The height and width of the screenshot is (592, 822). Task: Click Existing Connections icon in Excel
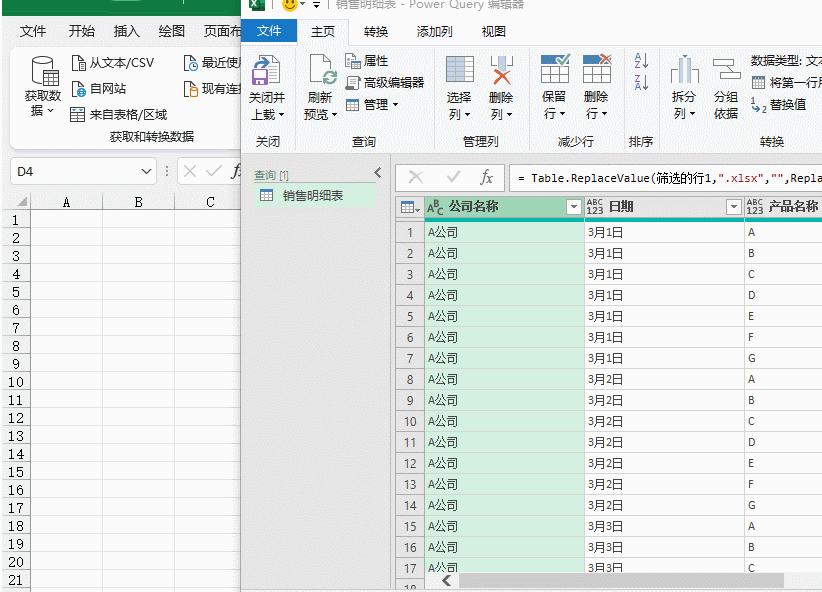point(190,89)
